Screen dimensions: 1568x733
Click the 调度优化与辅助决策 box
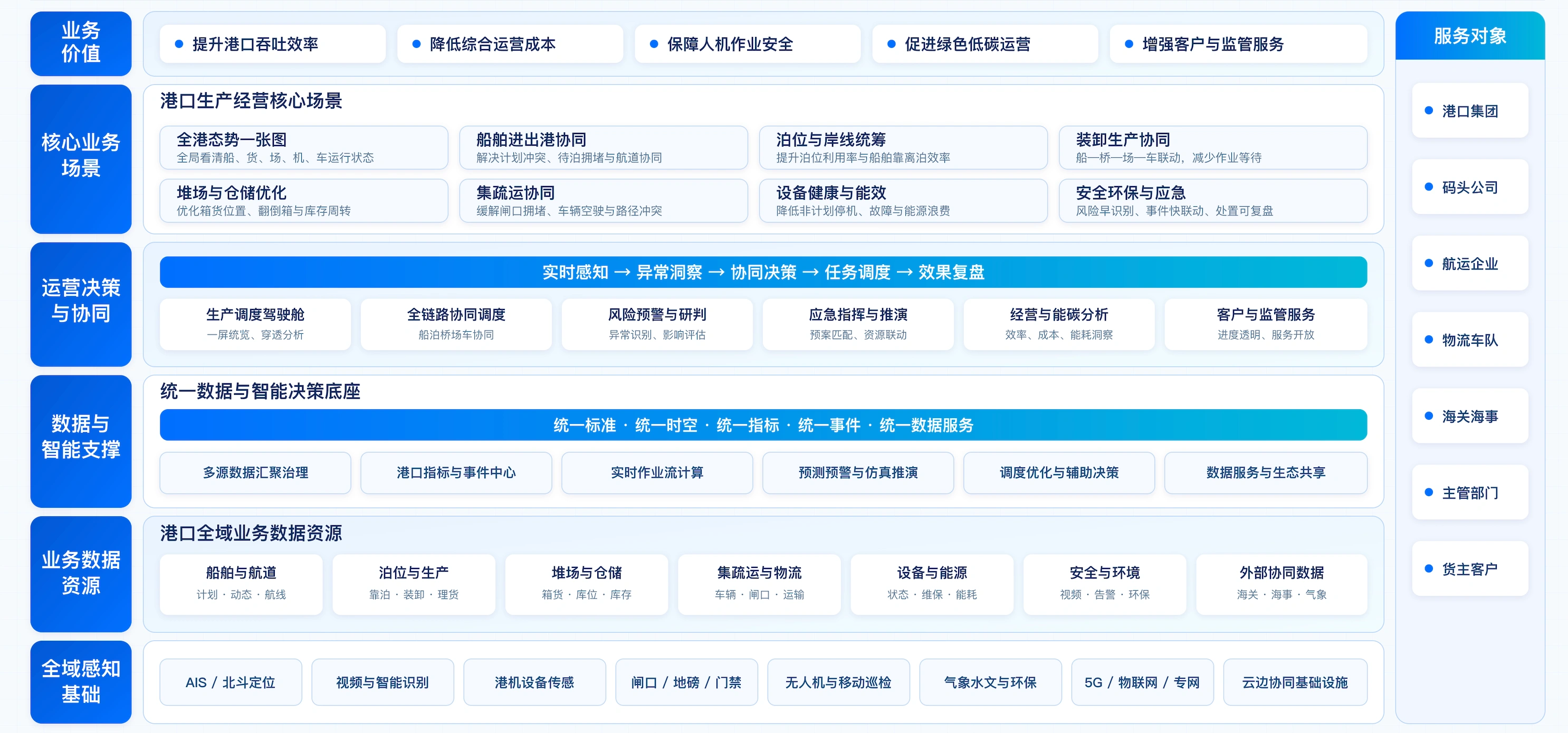(1058, 472)
